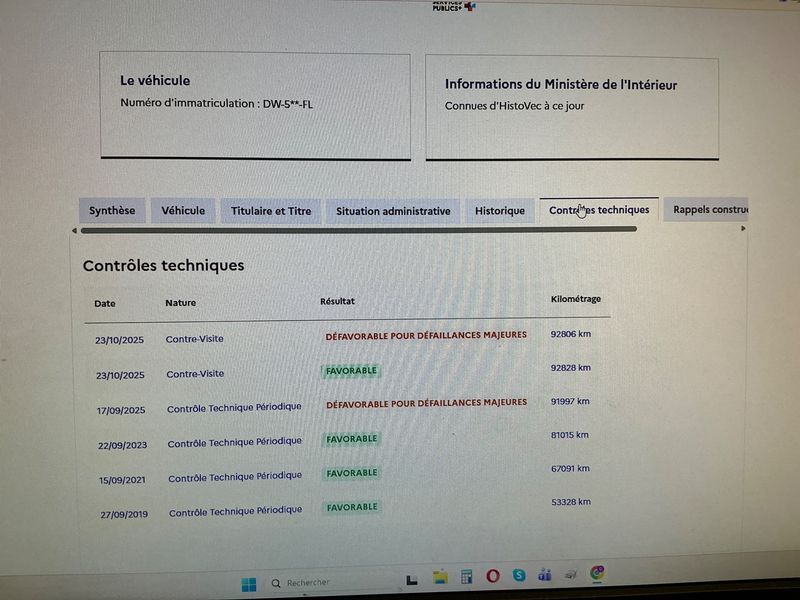
Task: Click the Contrôles techniques section heading
Action: [x=163, y=265]
